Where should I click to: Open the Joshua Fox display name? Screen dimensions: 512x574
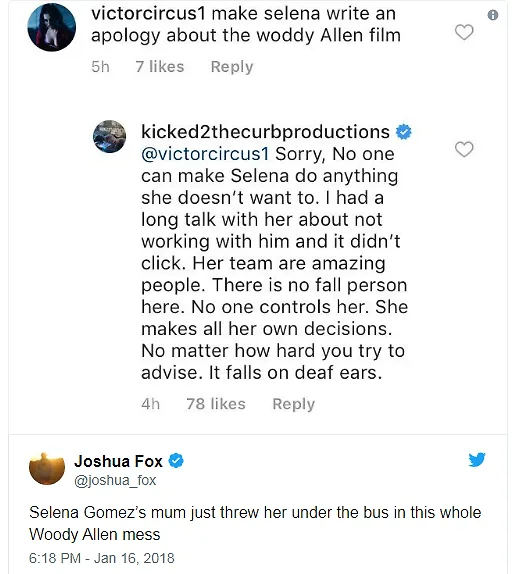118,461
